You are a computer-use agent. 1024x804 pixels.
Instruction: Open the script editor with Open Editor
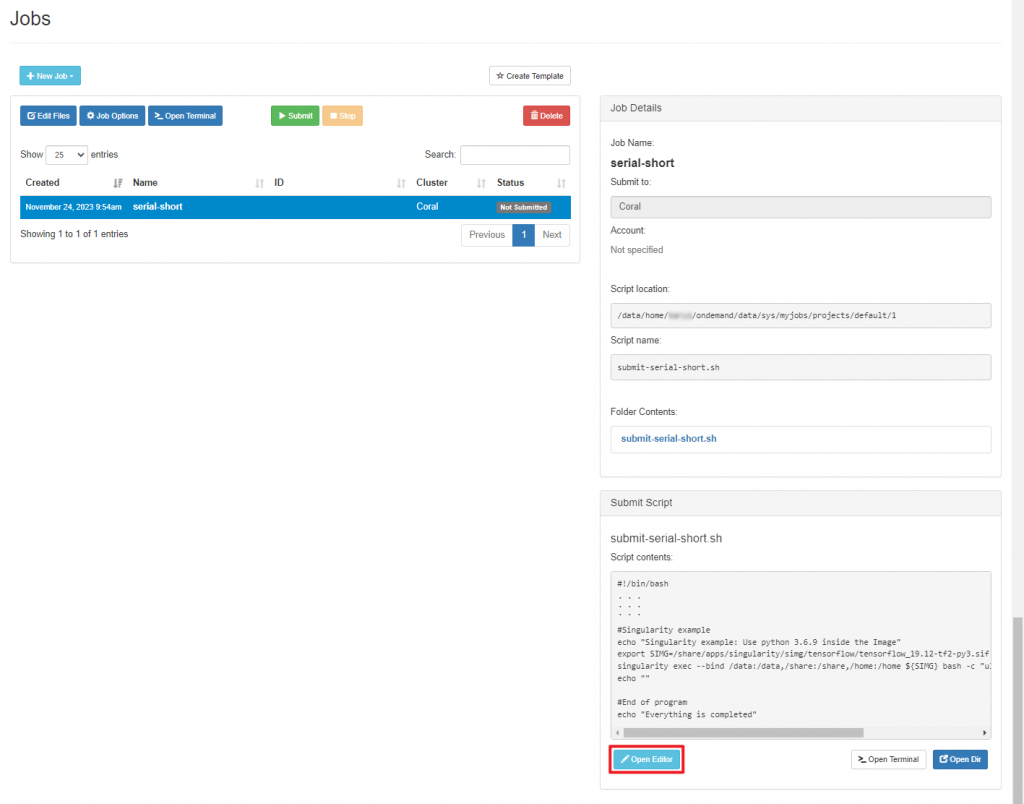click(646, 759)
